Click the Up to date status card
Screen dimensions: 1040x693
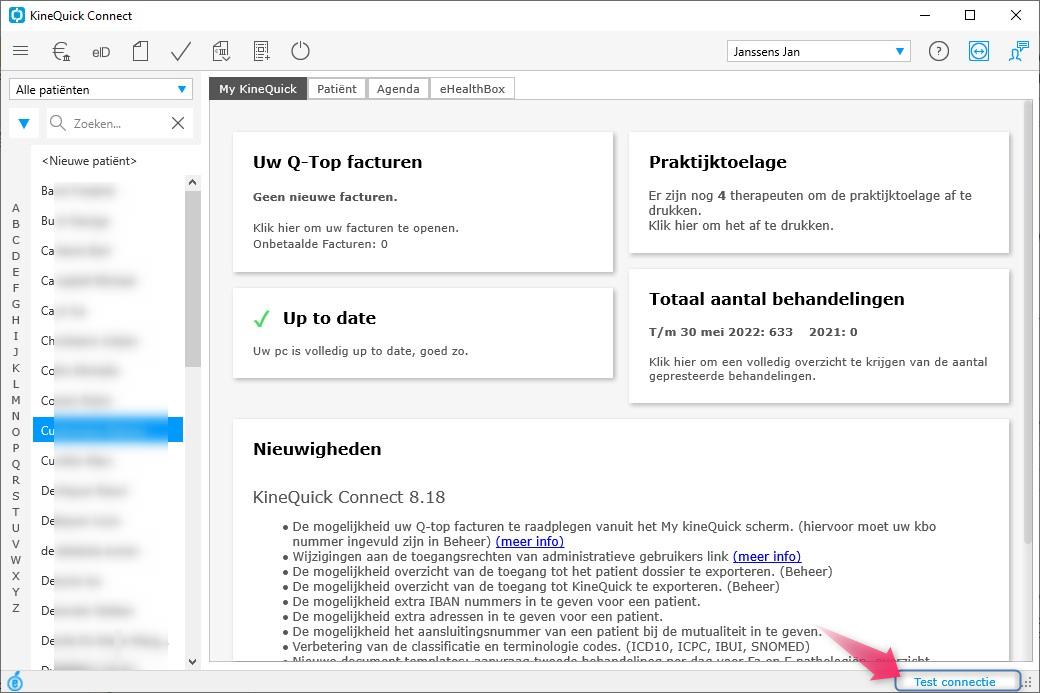tap(423, 333)
